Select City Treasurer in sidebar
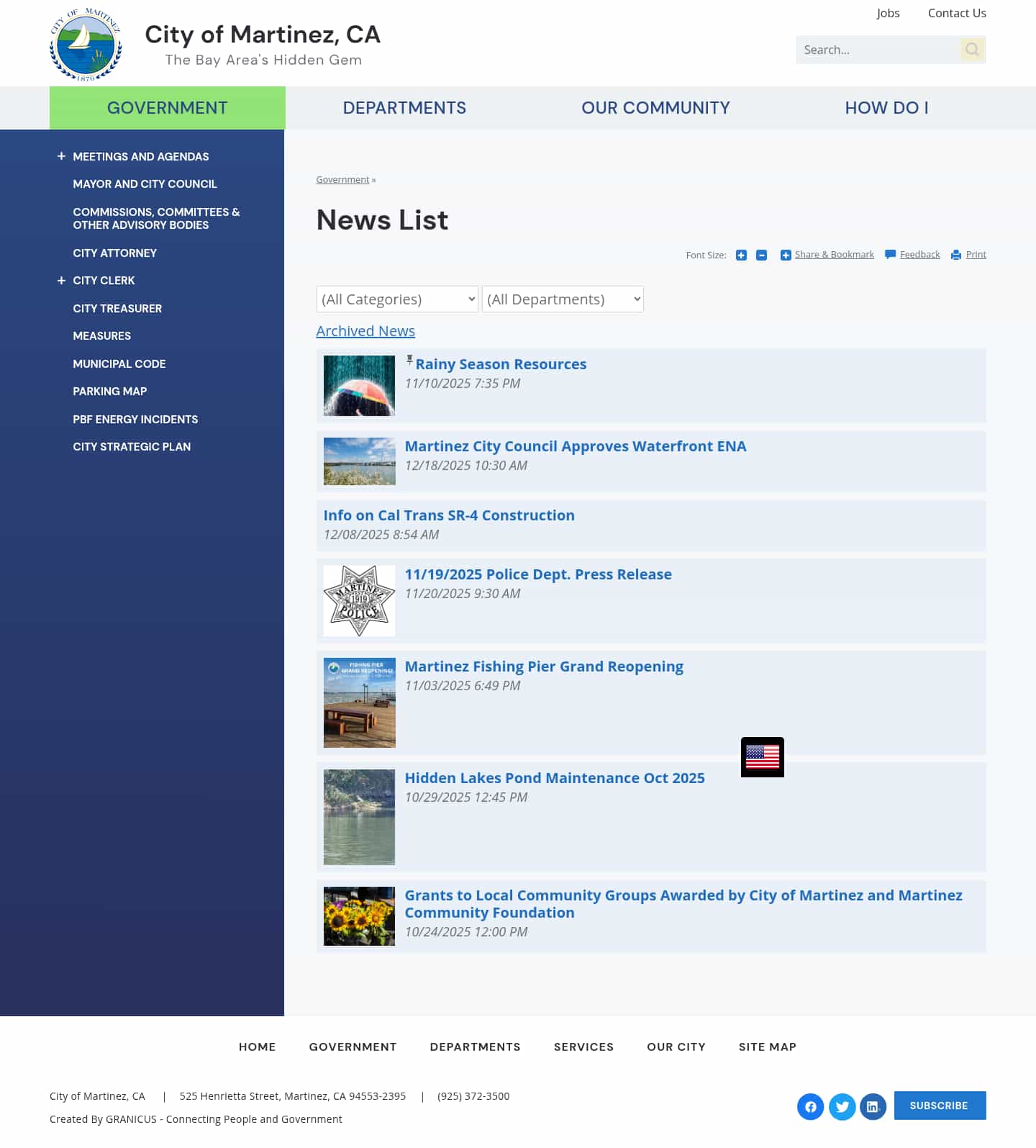The image size is (1036, 1148). click(x=117, y=309)
